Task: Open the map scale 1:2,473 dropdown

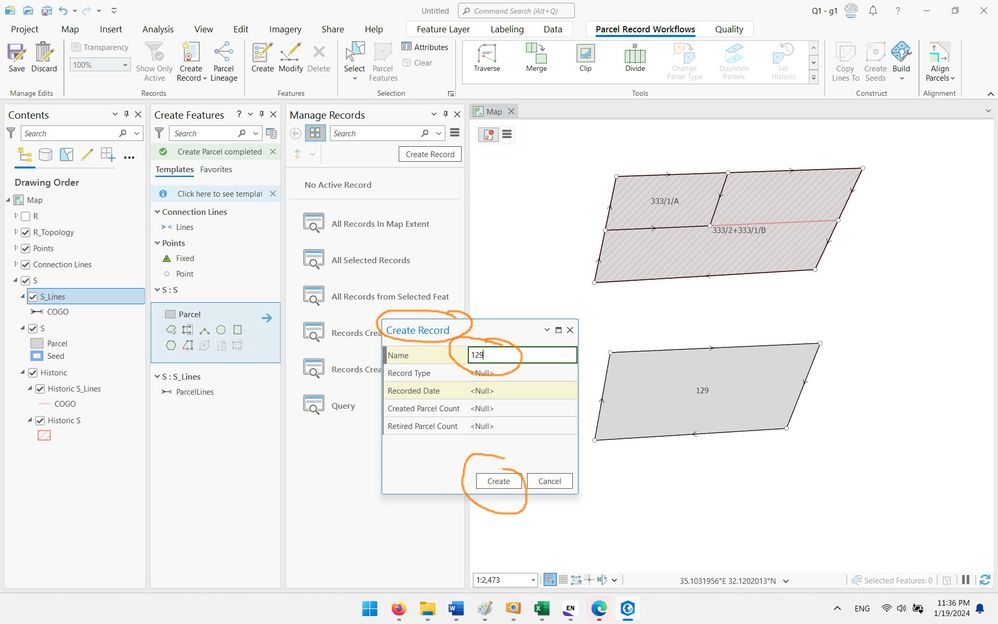Action: (x=533, y=580)
